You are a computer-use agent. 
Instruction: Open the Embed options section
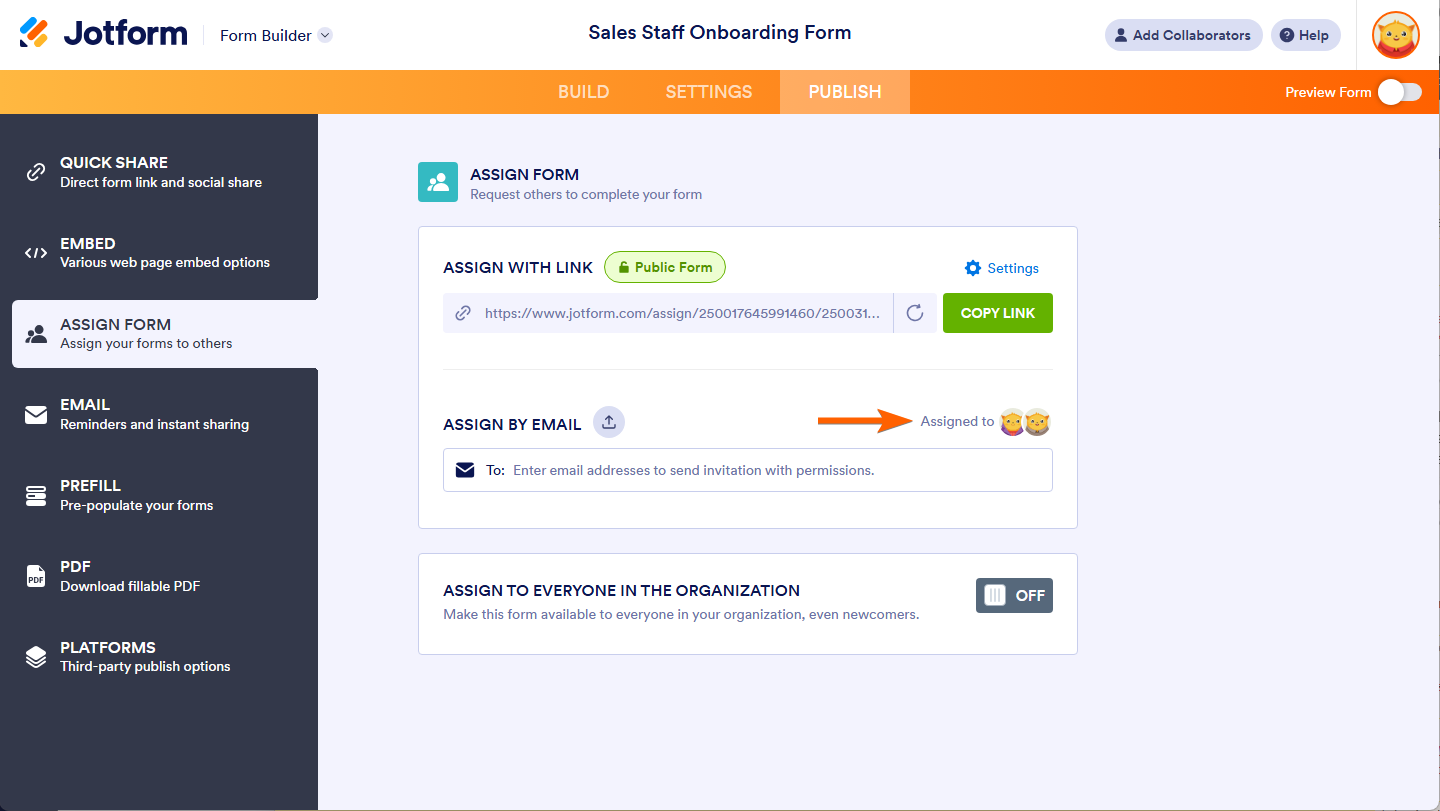(160, 253)
